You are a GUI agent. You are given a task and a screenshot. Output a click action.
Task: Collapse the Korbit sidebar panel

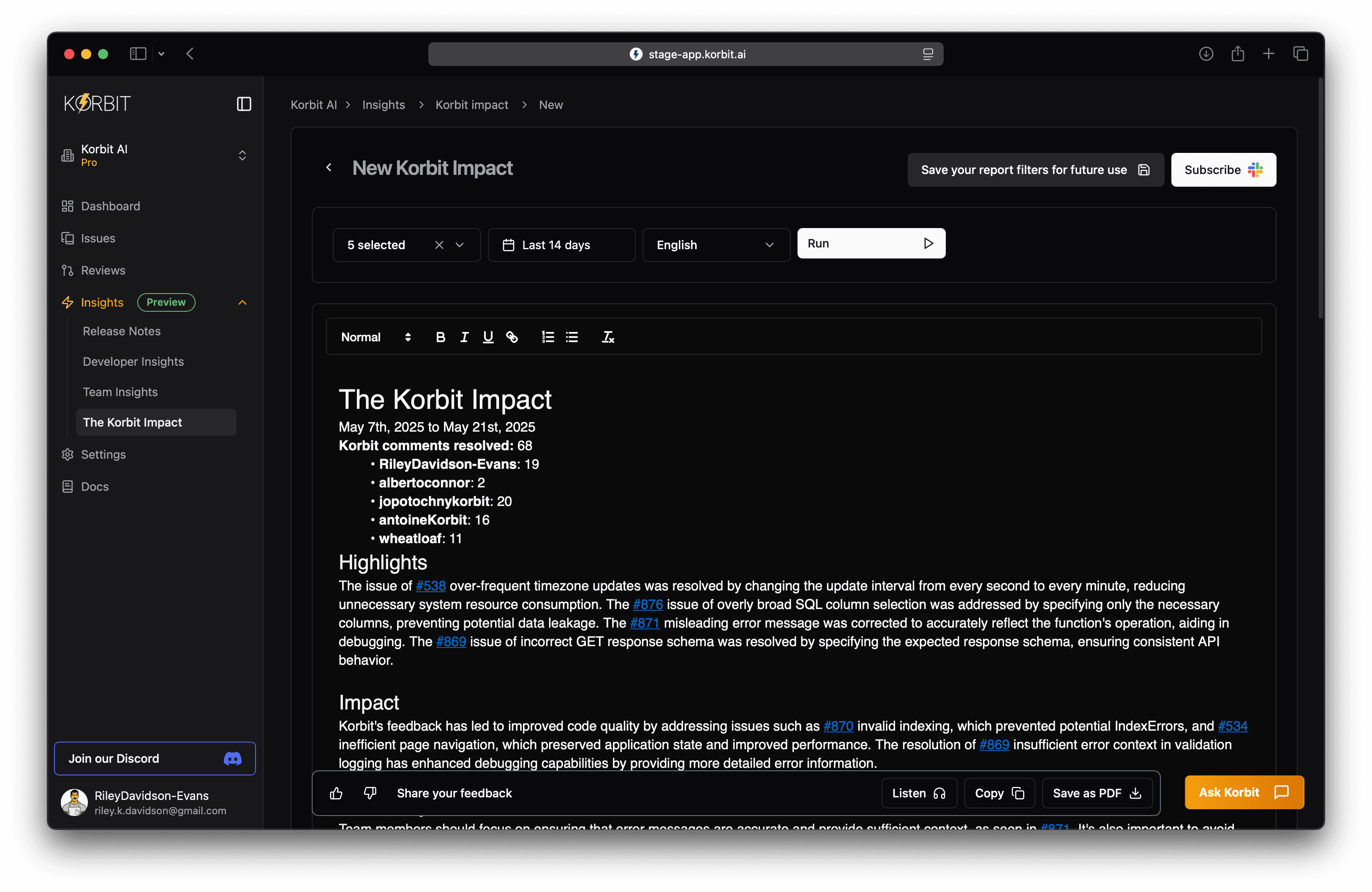pos(244,104)
